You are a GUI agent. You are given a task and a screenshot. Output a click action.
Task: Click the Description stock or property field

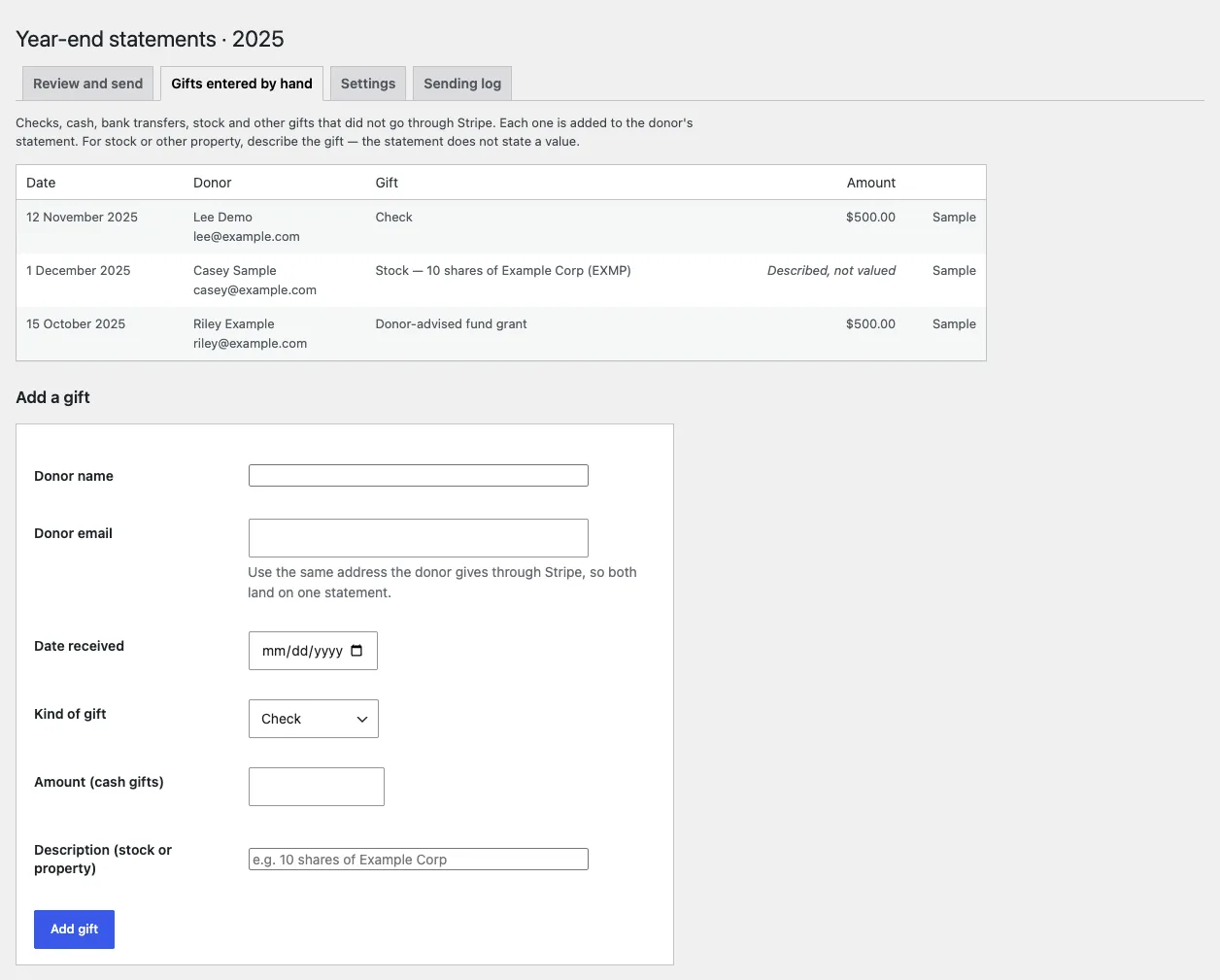[x=419, y=859]
